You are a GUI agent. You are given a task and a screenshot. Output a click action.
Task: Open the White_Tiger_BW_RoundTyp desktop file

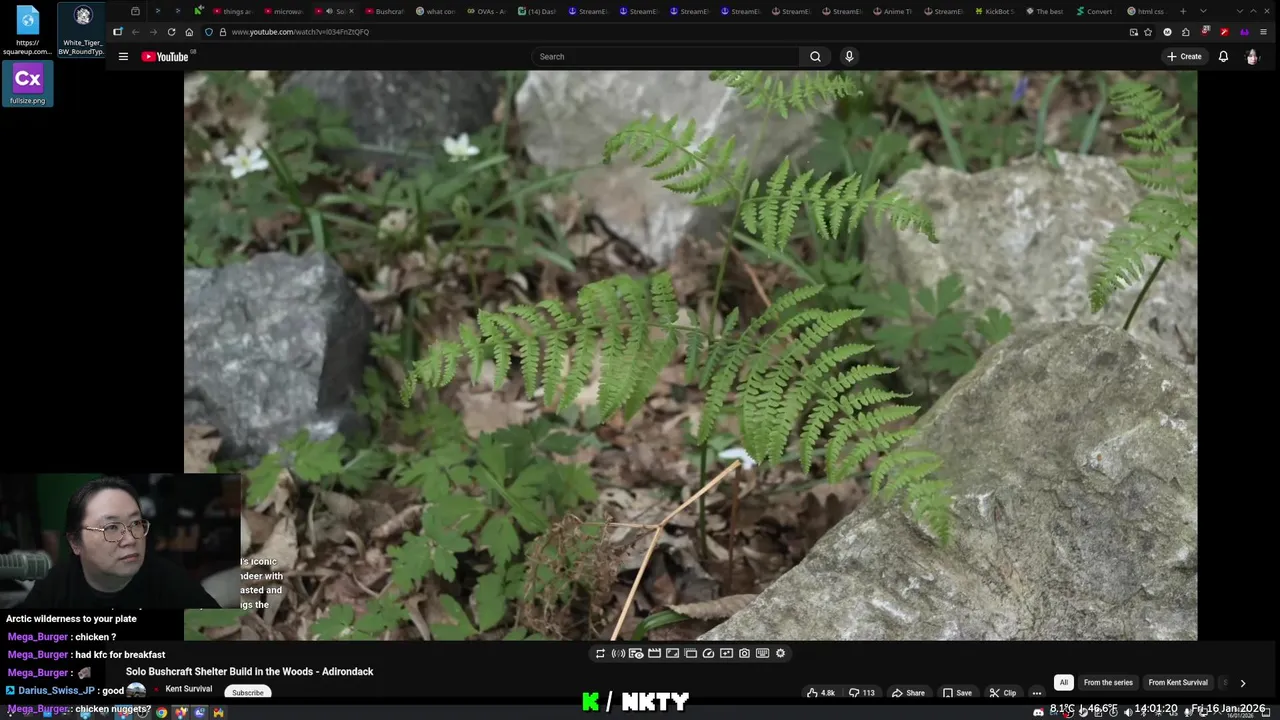83,30
